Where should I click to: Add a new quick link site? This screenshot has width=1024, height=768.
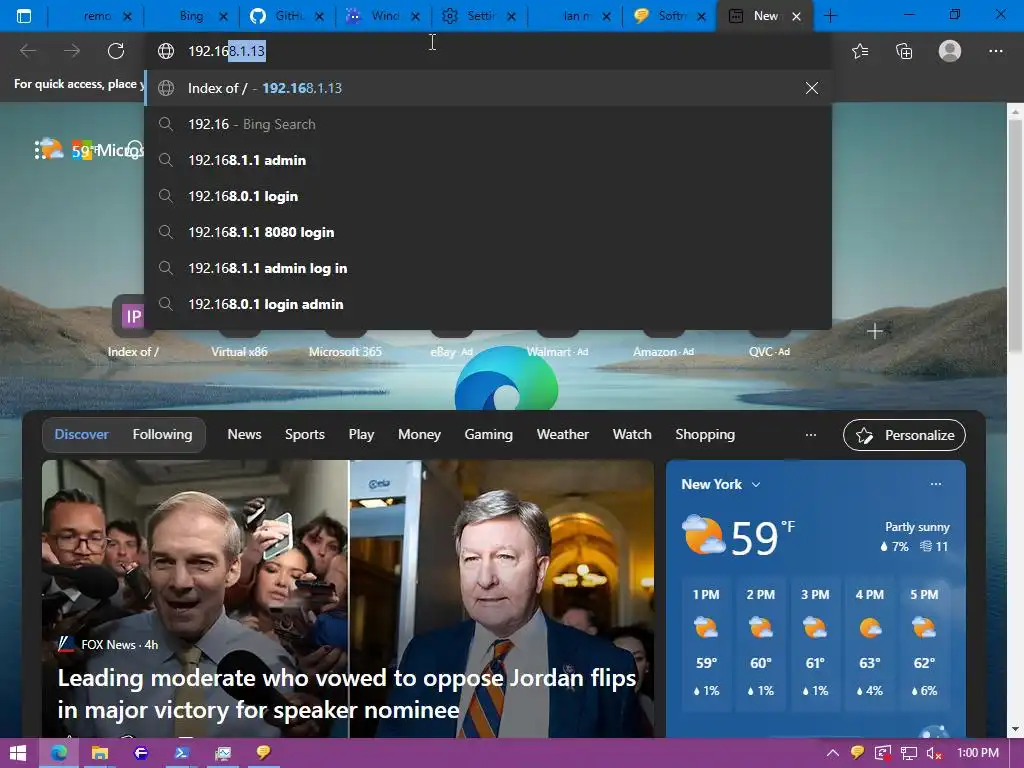click(x=874, y=331)
